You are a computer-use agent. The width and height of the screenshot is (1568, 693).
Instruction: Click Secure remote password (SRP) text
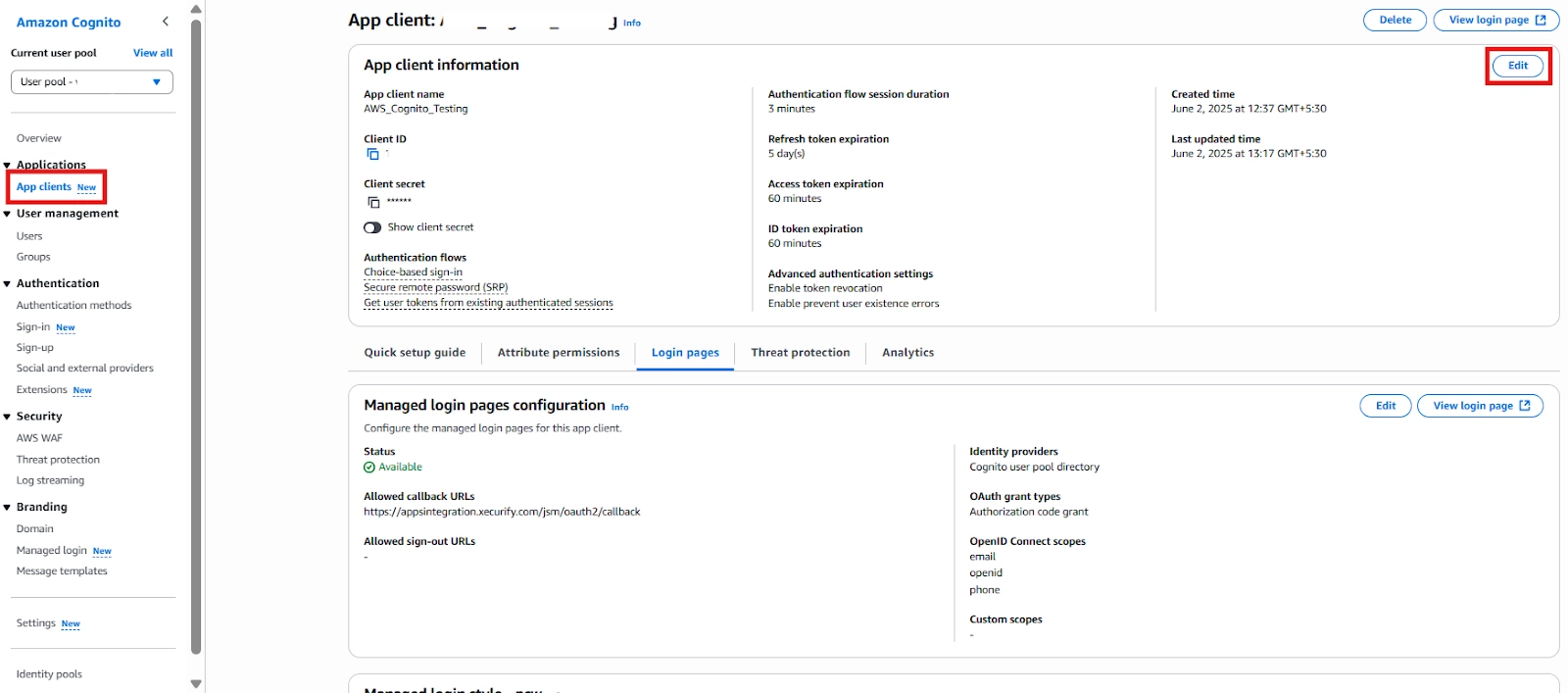tap(436, 288)
